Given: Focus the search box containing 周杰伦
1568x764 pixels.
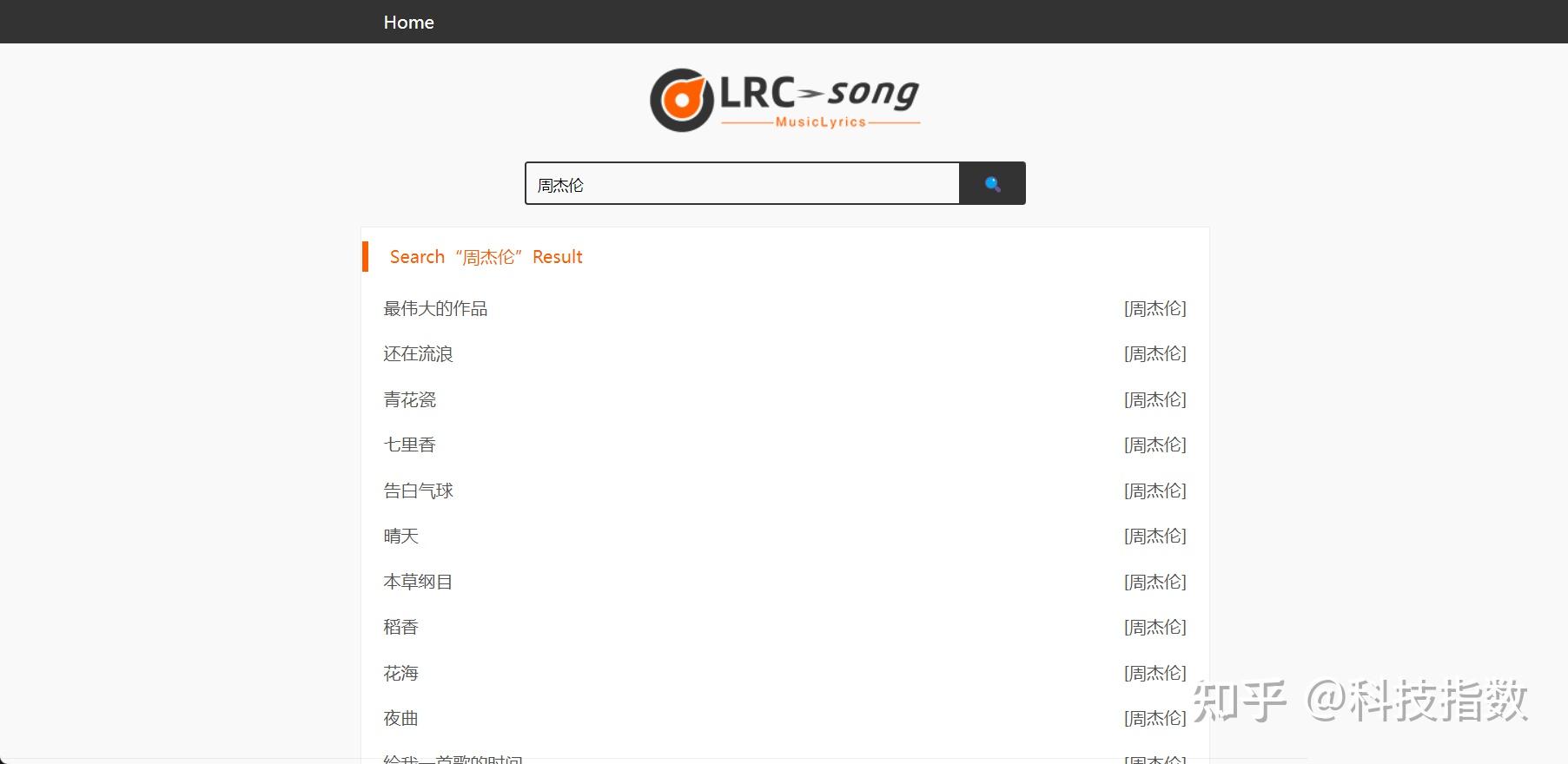Looking at the screenshot, I should click(x=743, y=183).
